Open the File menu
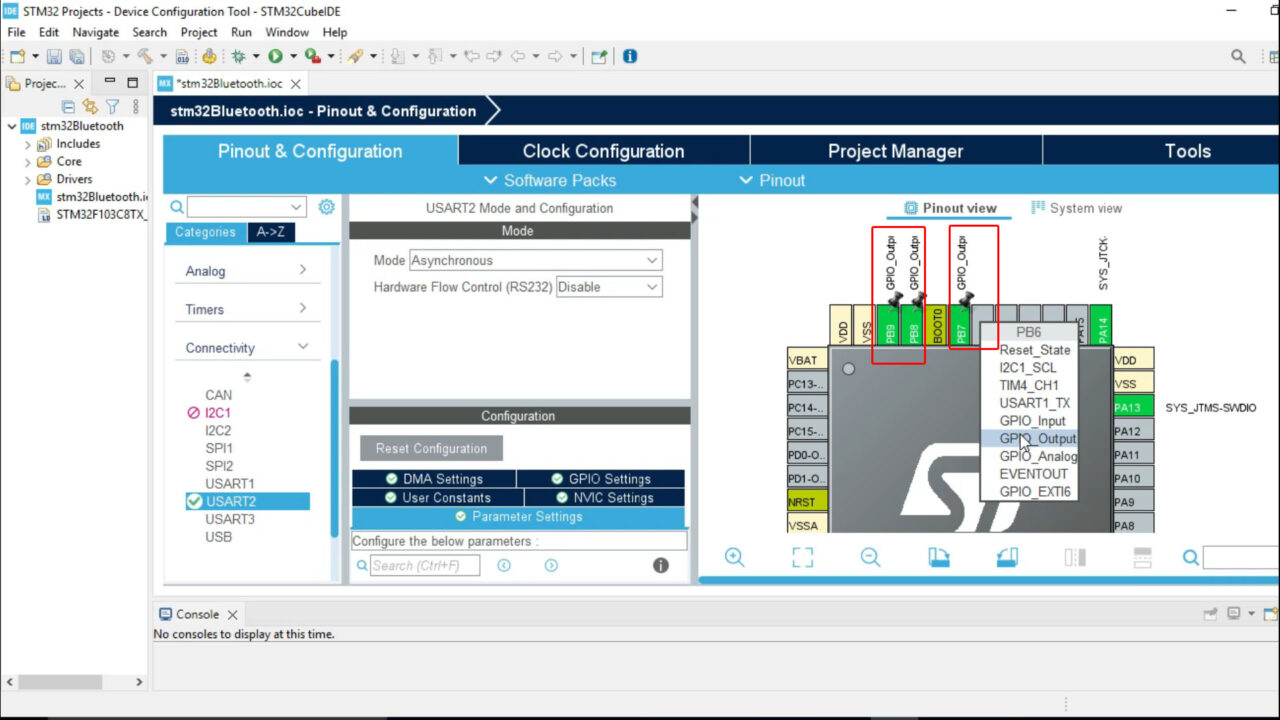Viewport: 1280px width, 720px height. (16, 32)
